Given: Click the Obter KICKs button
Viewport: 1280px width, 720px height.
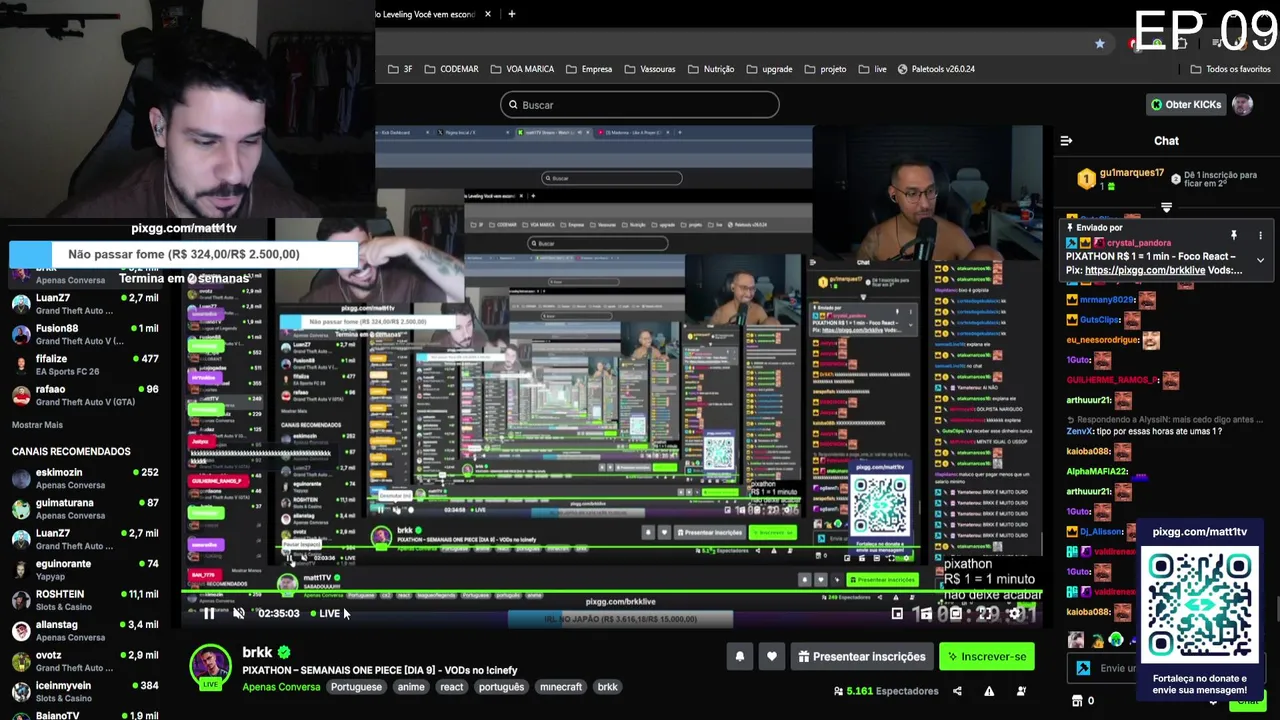Looking at the screenshot, I should (1186, 105).
